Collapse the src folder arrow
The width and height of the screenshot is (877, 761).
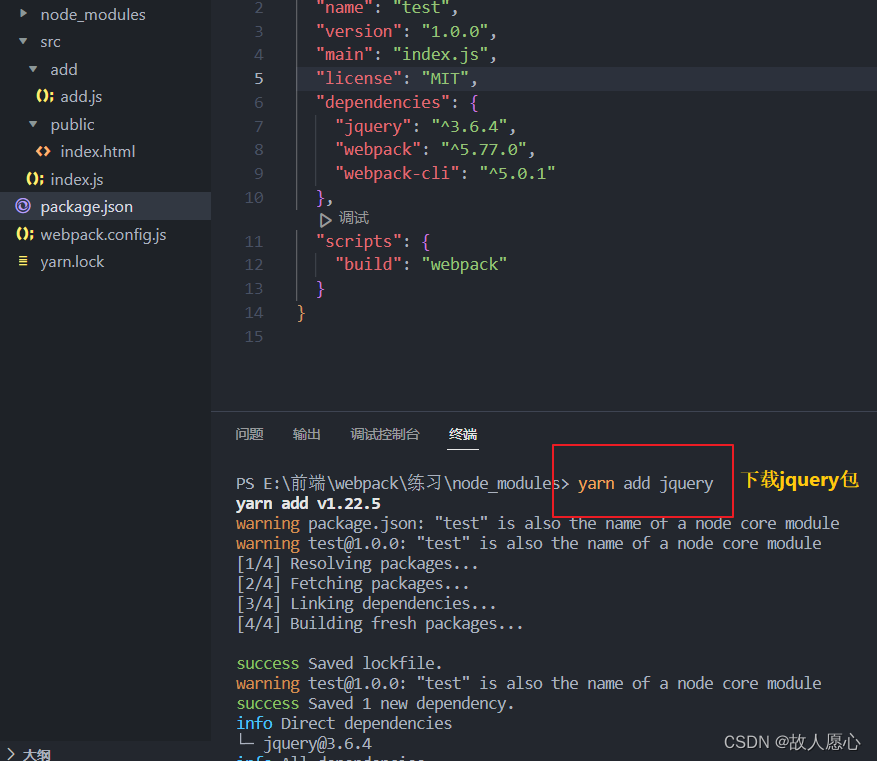pos(23,41)
